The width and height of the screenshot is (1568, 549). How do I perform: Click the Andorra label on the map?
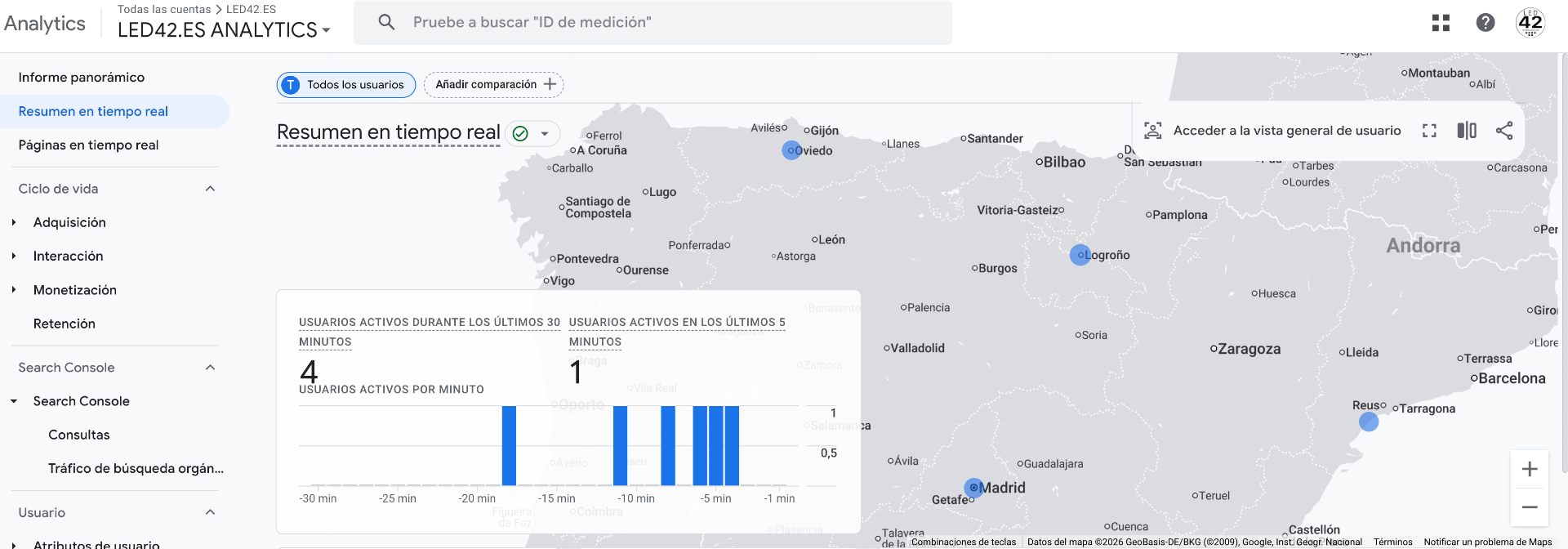(x=1423, y=245)
